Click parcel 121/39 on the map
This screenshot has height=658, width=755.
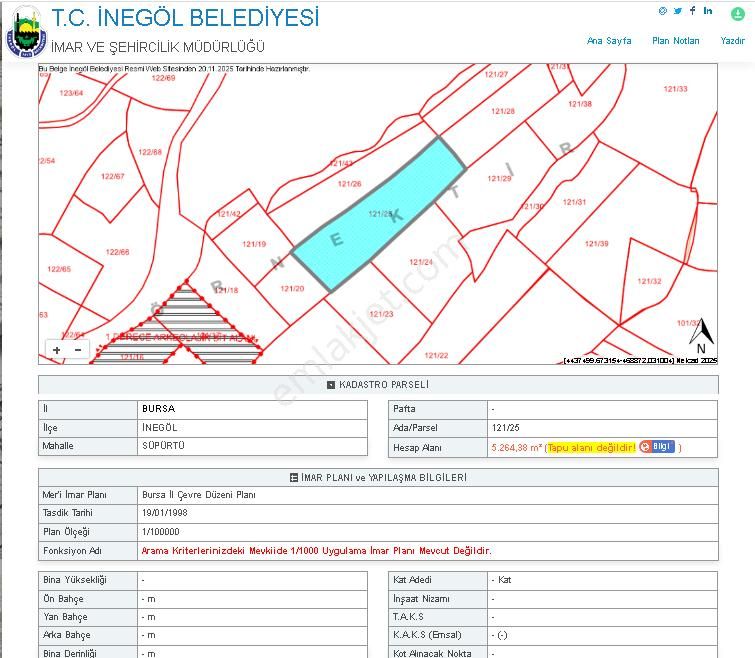pos(596,244)
